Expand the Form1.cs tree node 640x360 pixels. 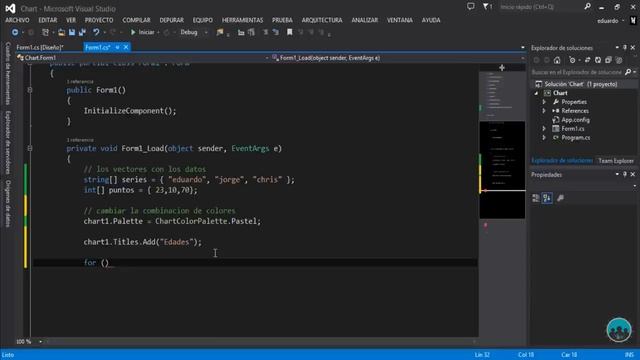tap(544, 129)
